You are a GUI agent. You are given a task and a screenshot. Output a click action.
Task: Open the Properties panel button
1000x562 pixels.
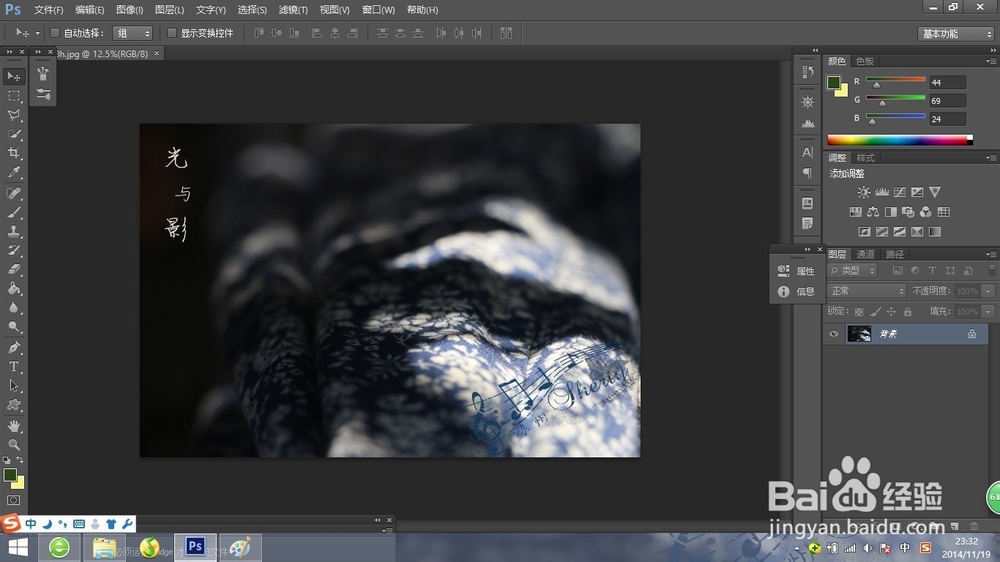[x=796, y=270]
